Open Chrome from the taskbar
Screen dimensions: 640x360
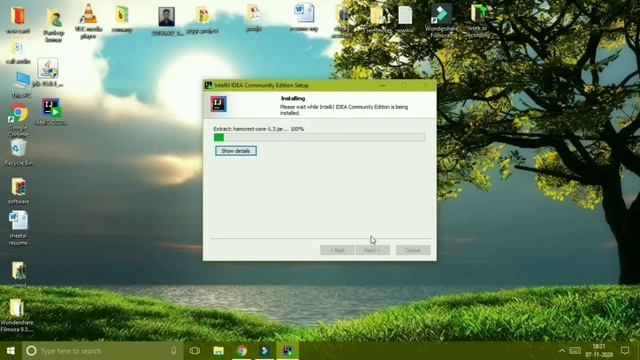click(242, 351)
